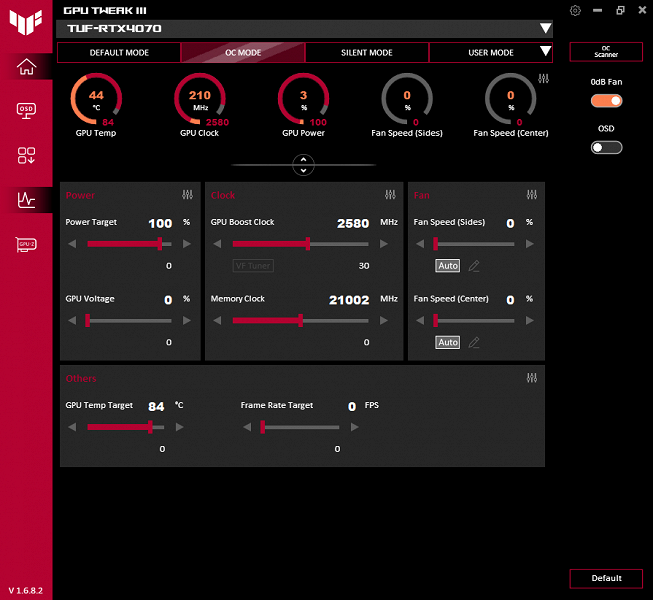Open the monitoring graph sidebar icon

(26, 200)
